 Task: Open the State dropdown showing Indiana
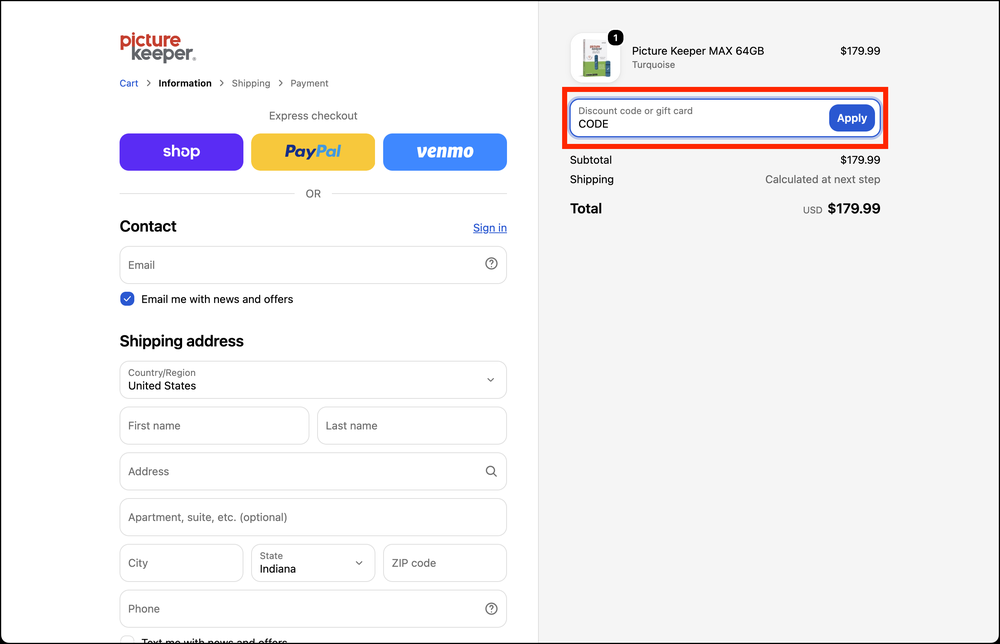[313, 563]
